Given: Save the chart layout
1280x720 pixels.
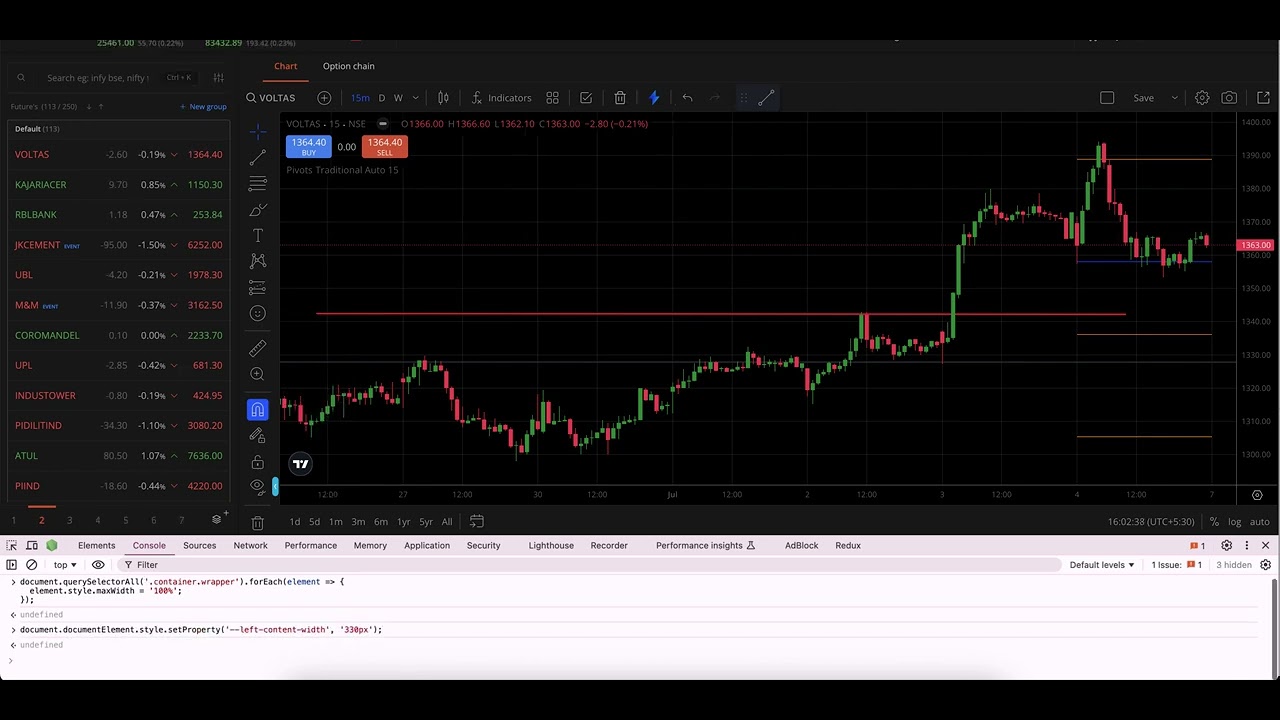Looking at the screenshot, I should click(1143, 98).
